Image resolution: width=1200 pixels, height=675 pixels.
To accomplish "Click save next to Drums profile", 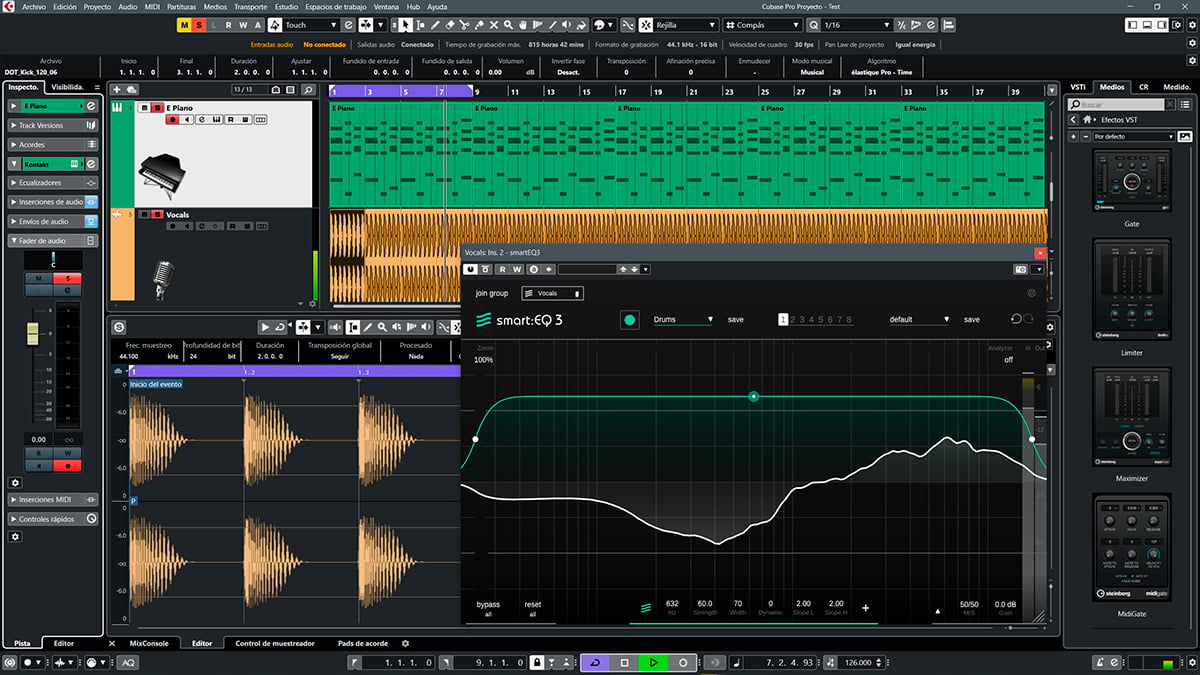I will [735, 320].
